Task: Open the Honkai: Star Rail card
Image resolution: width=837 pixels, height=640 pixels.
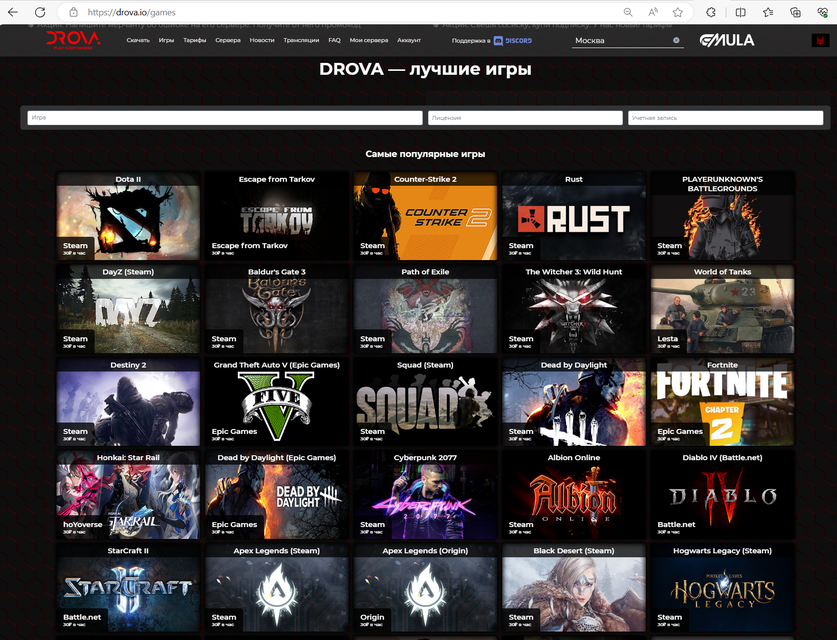Action: pos(128,494)
